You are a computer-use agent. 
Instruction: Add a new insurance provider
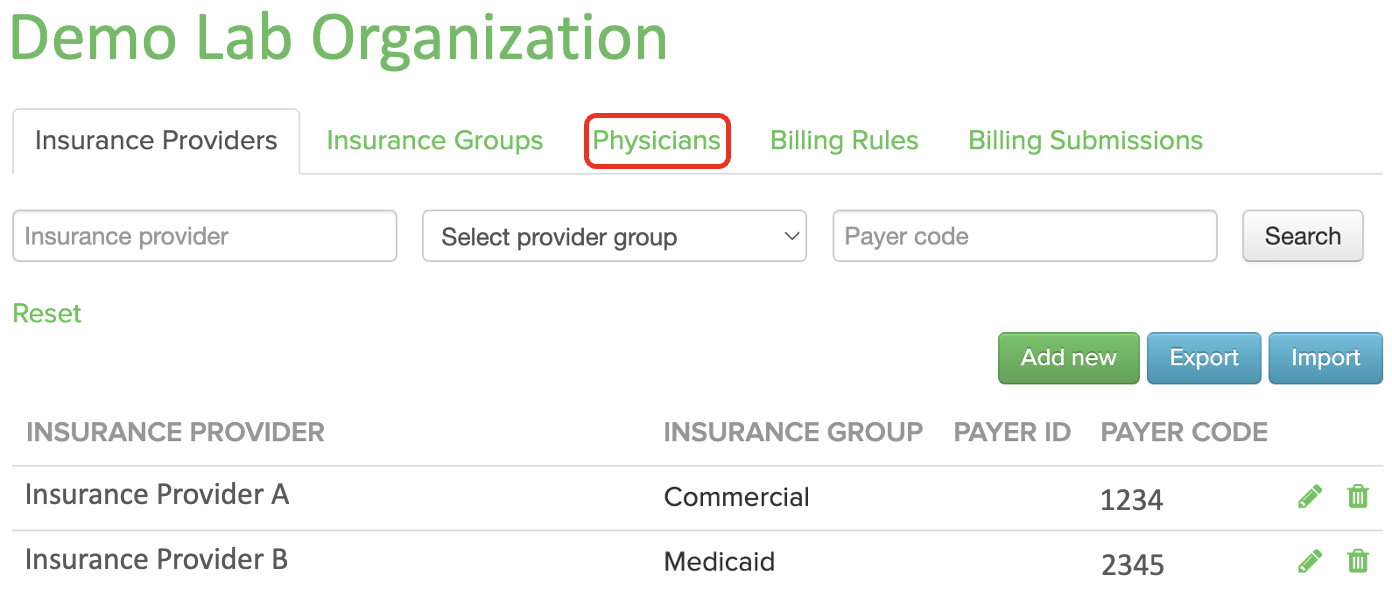point(1068,358)
